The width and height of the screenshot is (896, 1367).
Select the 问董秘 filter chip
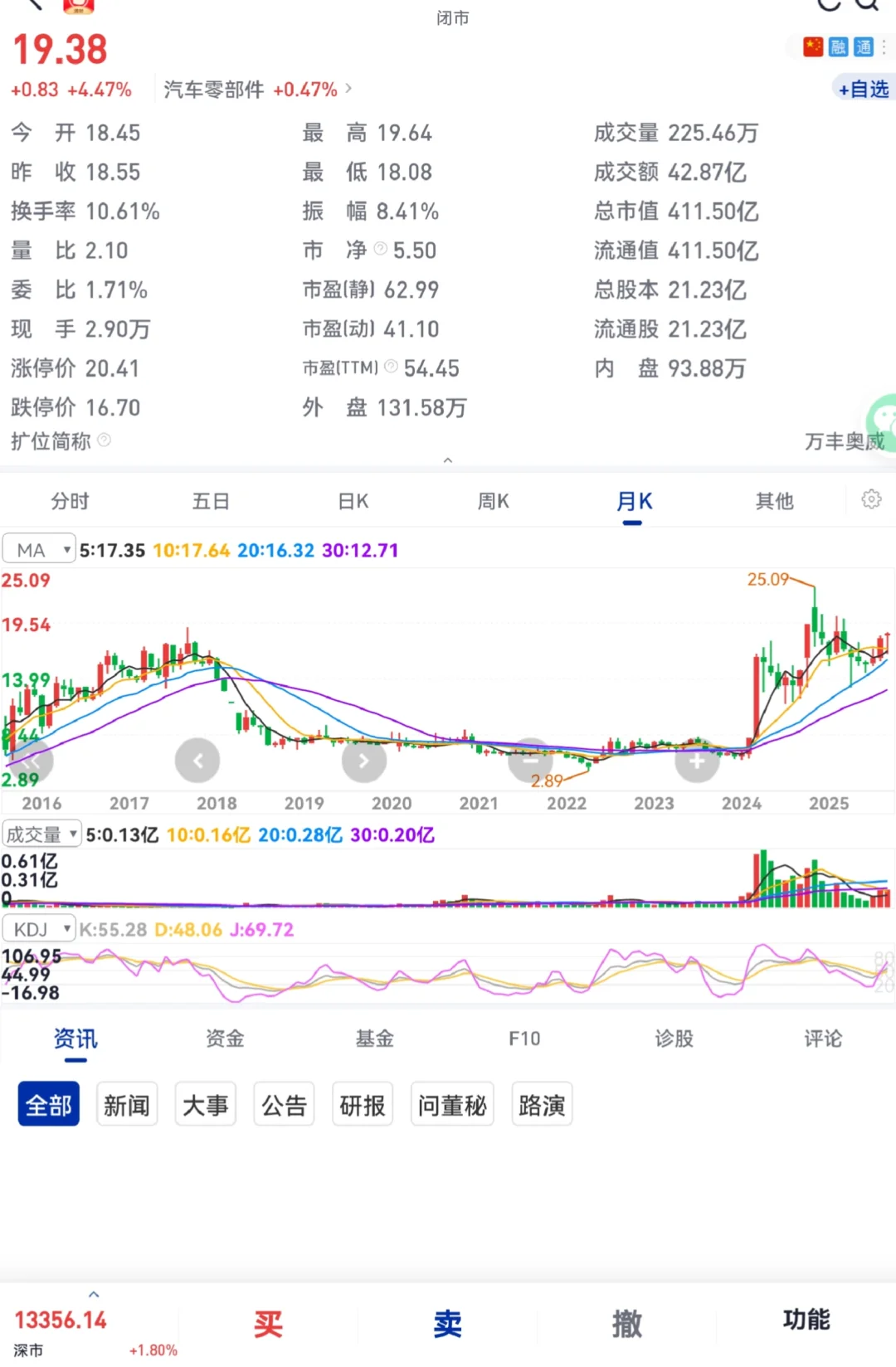[452, 1104]
